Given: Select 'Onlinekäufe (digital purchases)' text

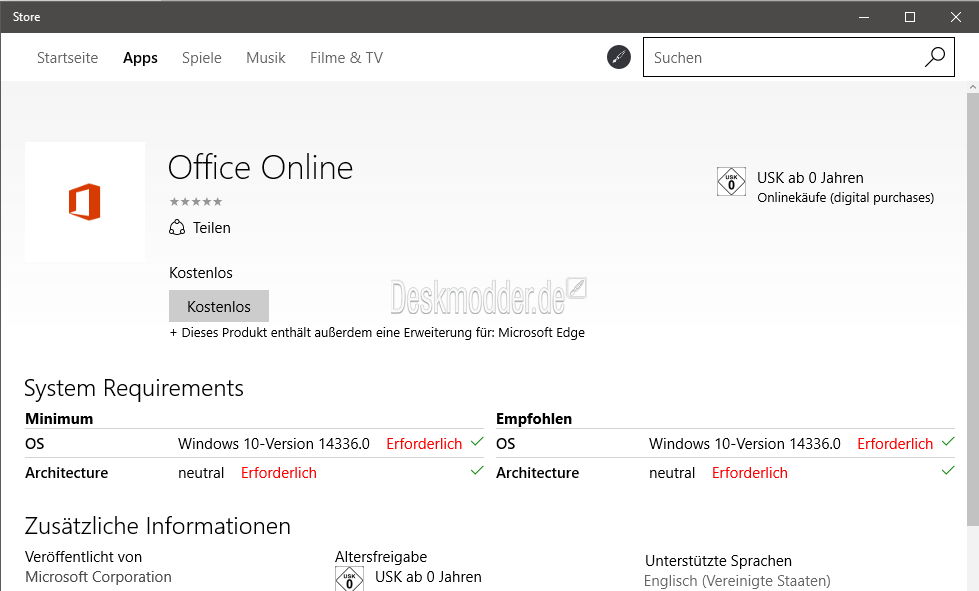Looking at the screenshot, I should coord(845,198).
